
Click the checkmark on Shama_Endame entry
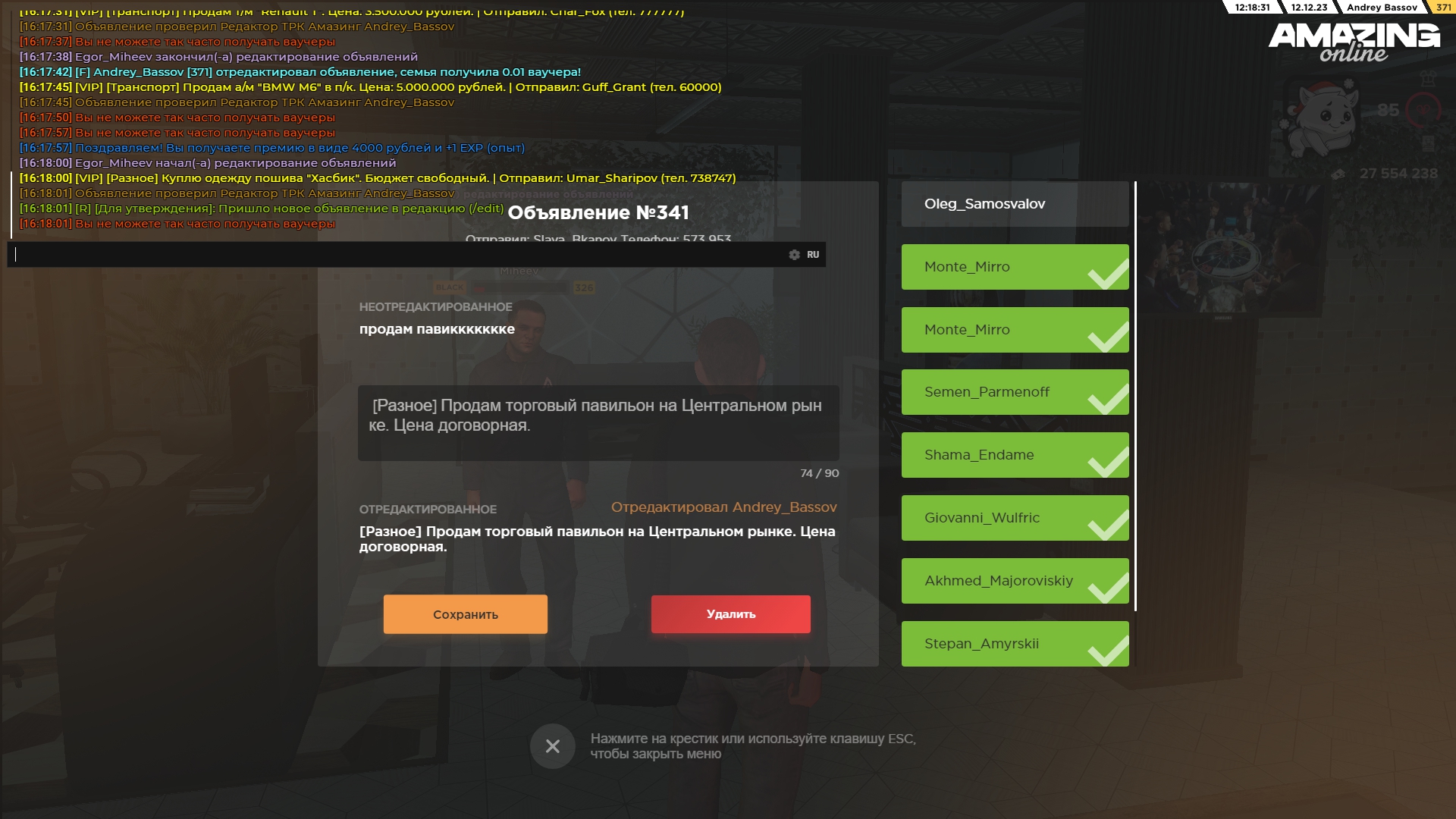1109,460
